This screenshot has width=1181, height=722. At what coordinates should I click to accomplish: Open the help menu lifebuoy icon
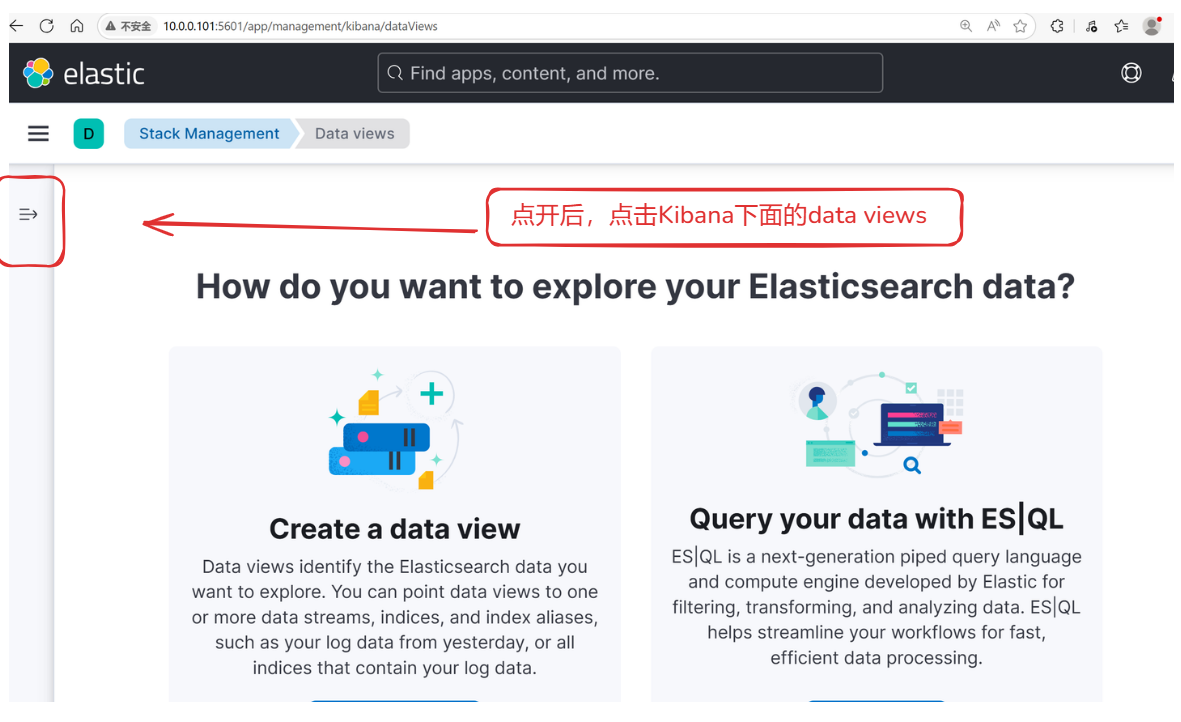pos(1131,73)
